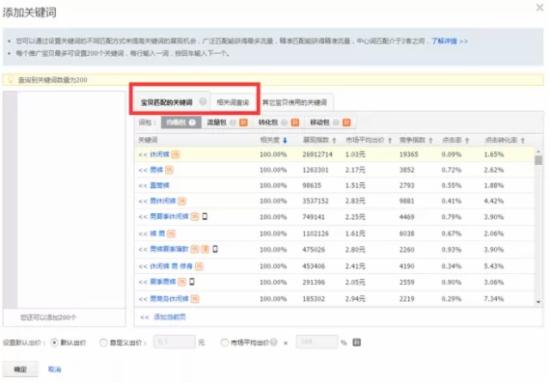The image size is (550, 383).
Task: Click the 取消 cancel link
Action: tap(55, 369)
